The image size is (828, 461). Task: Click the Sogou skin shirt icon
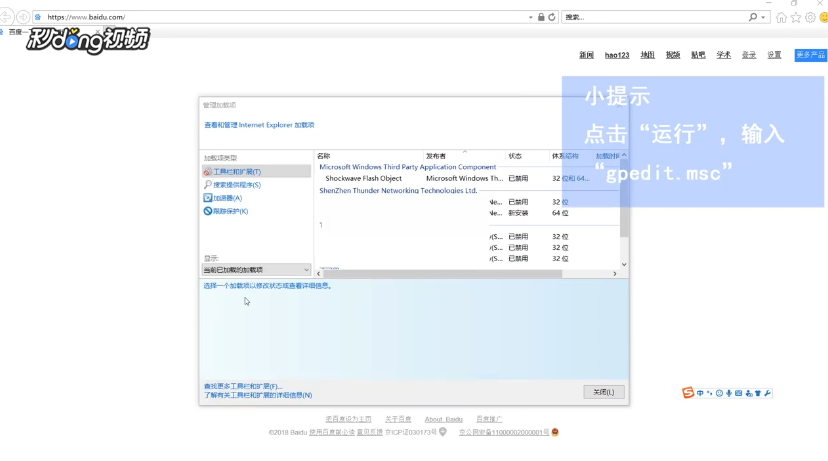point(758,393)
